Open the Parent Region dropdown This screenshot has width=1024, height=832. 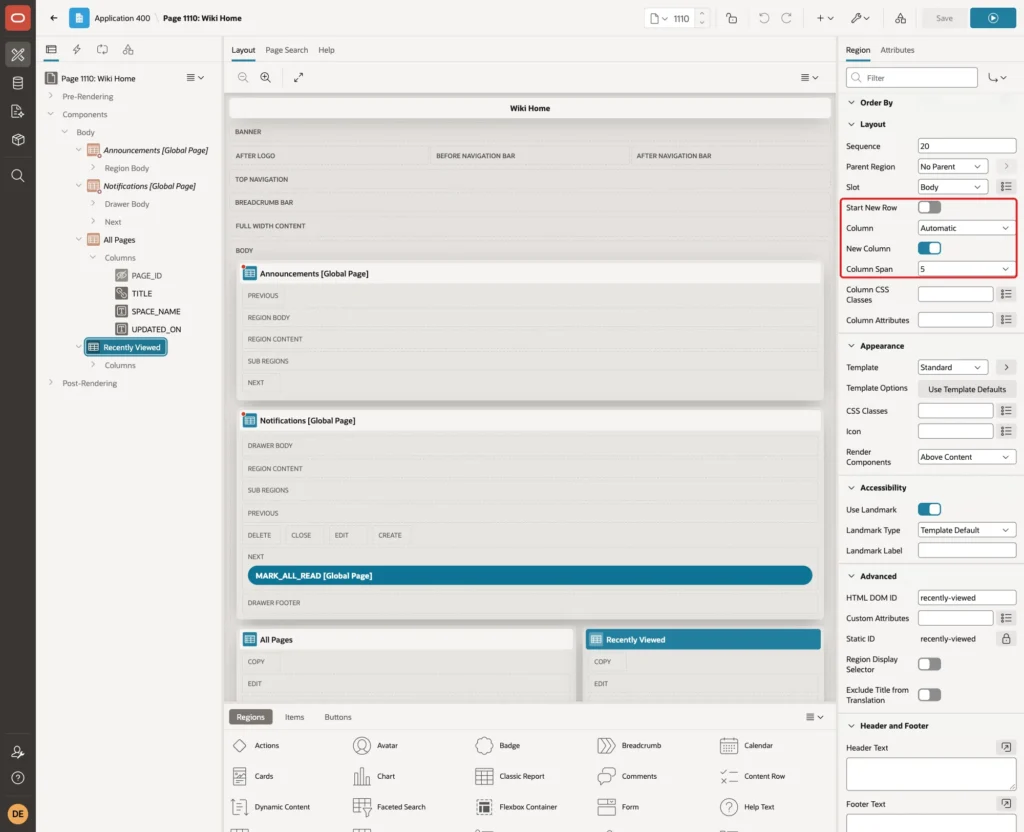click(x=952, y=167)
